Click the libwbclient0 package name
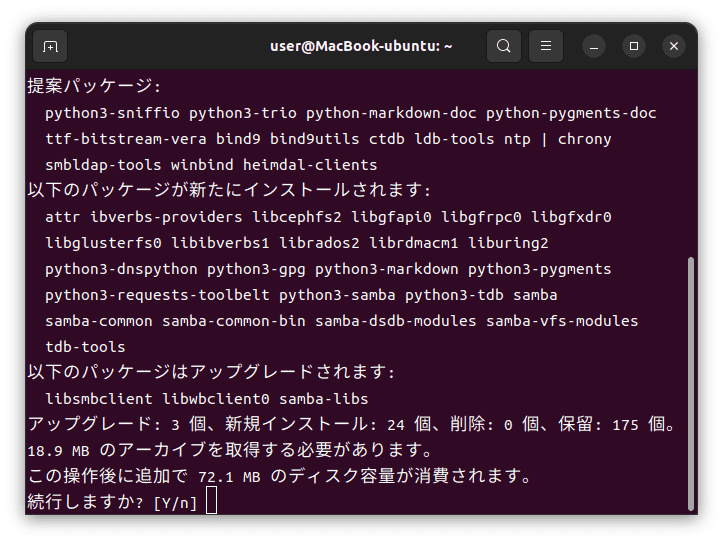This screenshot has width=723, height=543. coord(216,399)
